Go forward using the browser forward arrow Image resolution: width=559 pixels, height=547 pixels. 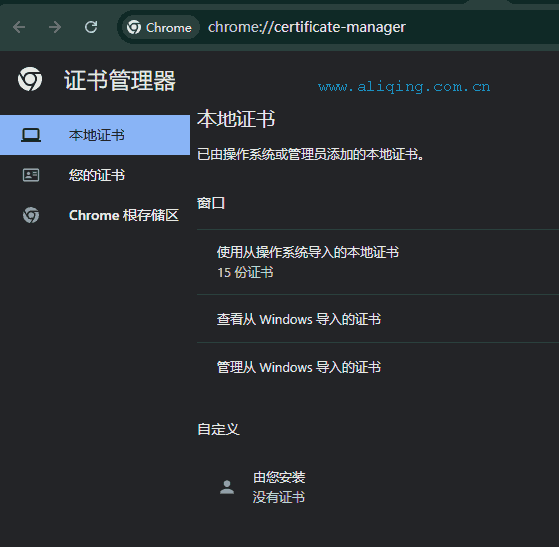[x=55, y=27]
